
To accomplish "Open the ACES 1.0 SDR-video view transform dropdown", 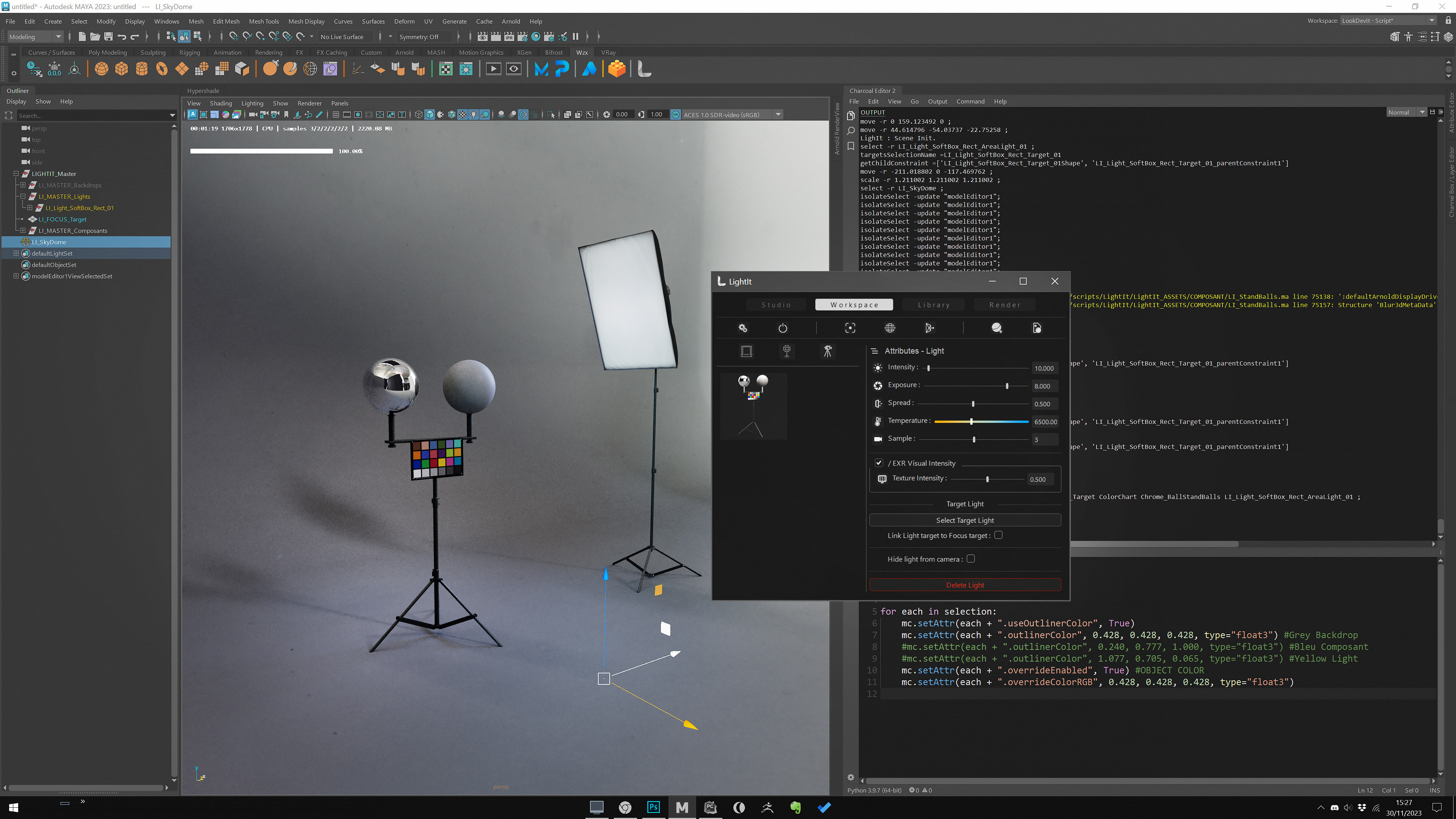I will [732, 115].
